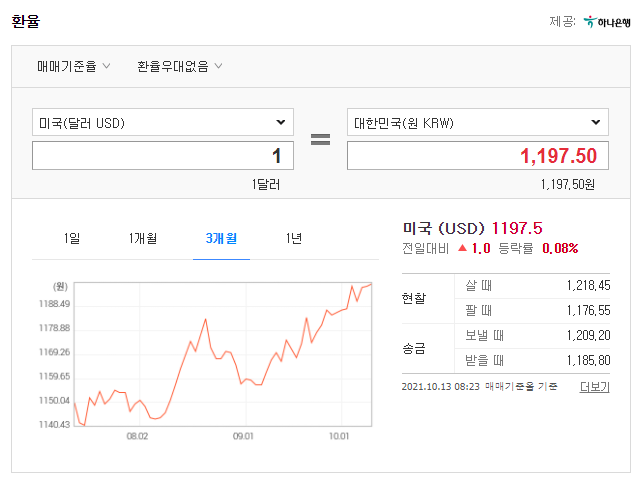Click the 현찰 row label
The width and height of the screenshot is (641, 478).
coord(414,298)
